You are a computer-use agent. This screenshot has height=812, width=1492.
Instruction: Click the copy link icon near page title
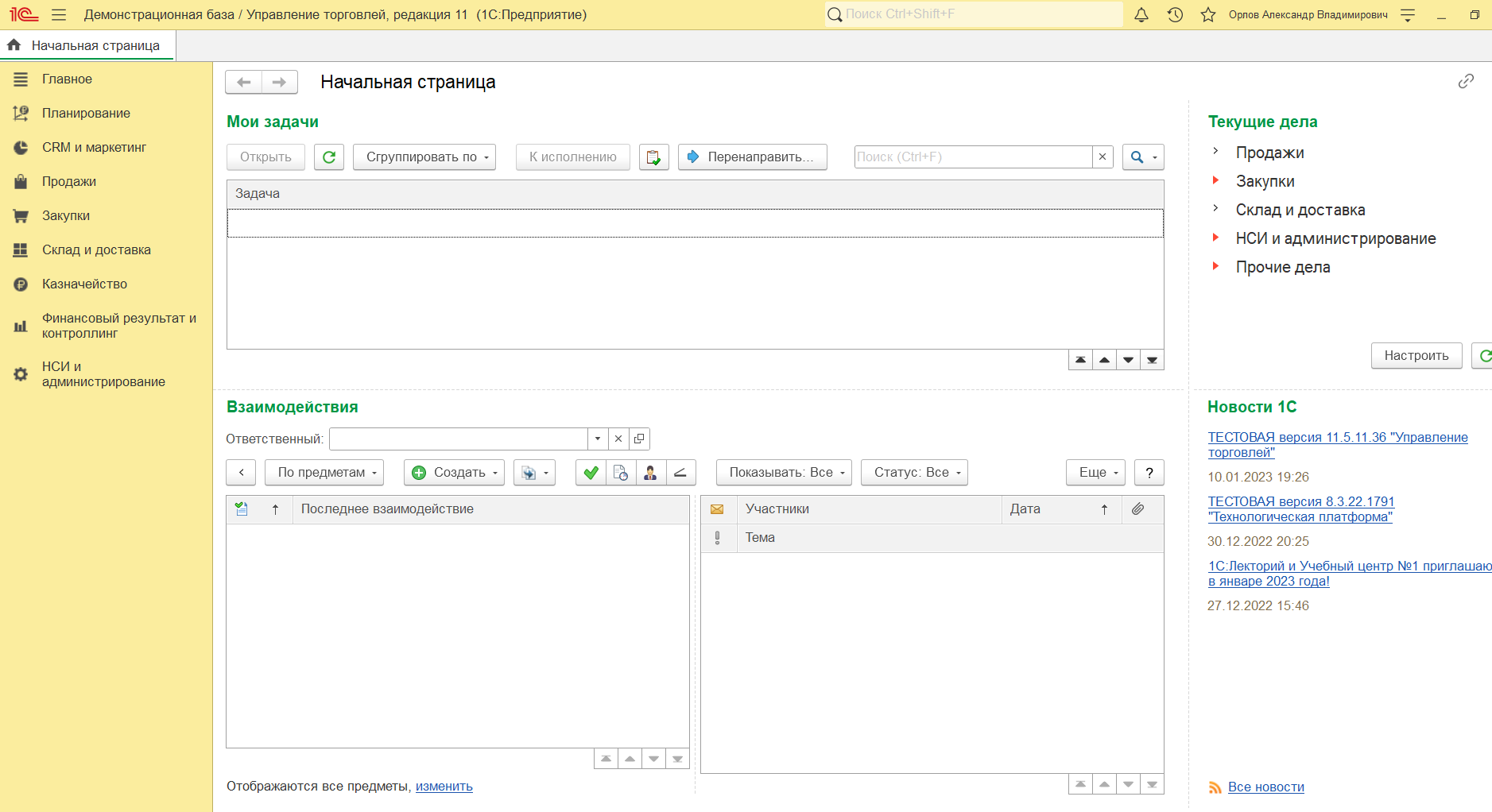1466,81
